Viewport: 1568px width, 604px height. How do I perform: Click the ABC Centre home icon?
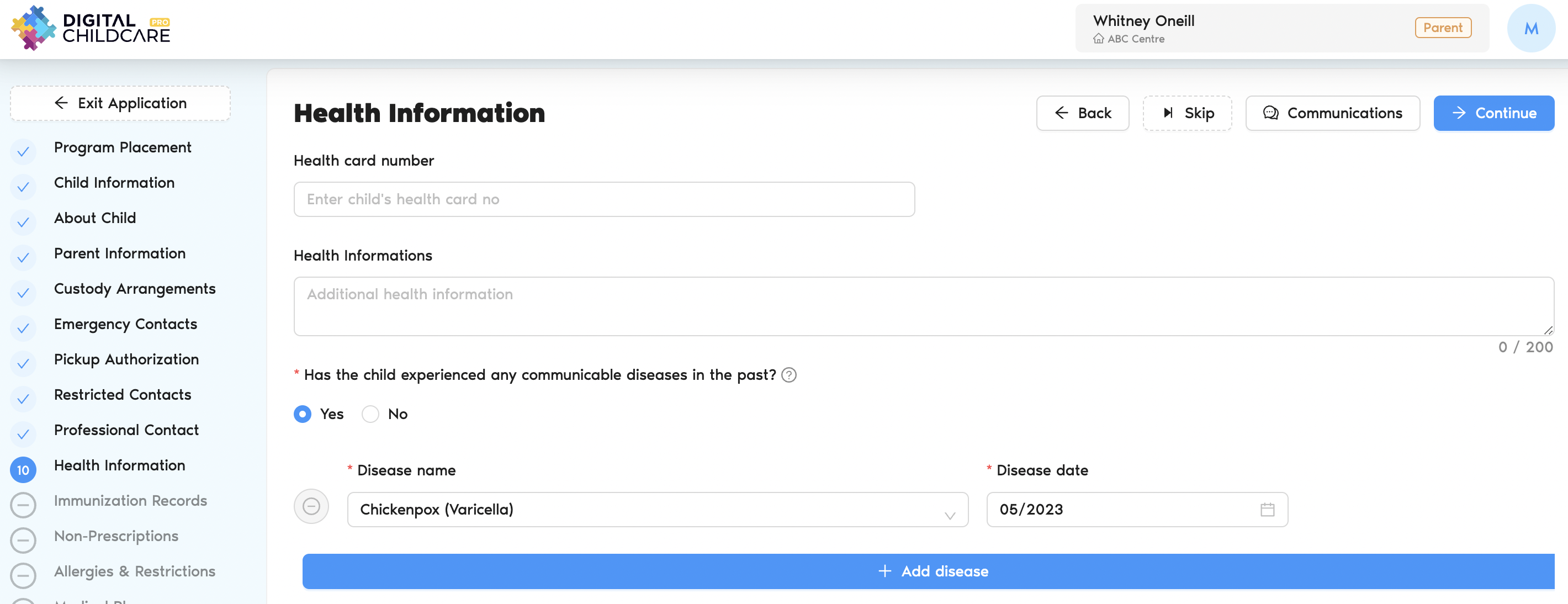tap(1098, 39)
